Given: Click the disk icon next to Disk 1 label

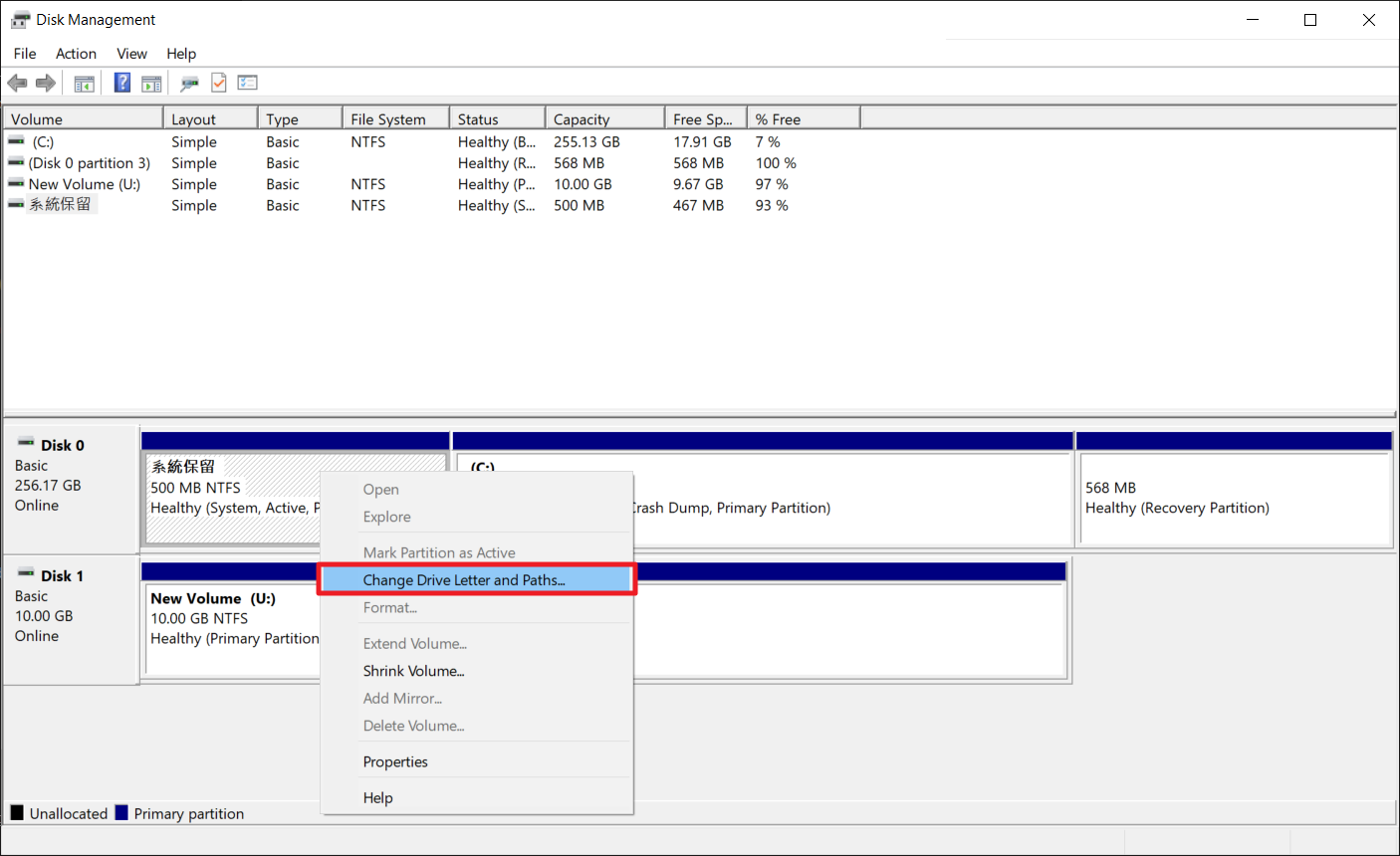Looking at the screenshot, I should point(26,573).
